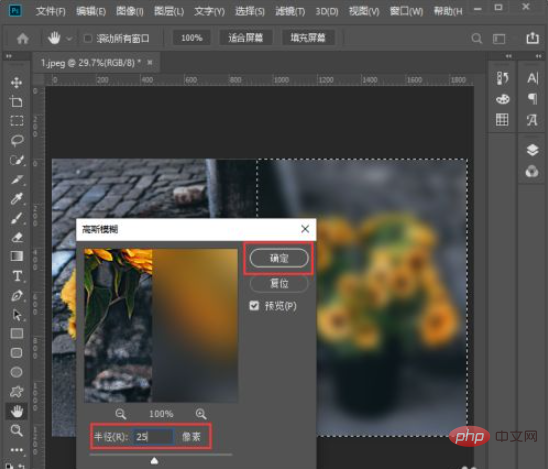This screenshot has height=469, width=548.
Task: Select the Rounded Rectangle tool
Action: pyautogui.click(x=16, y=353)
